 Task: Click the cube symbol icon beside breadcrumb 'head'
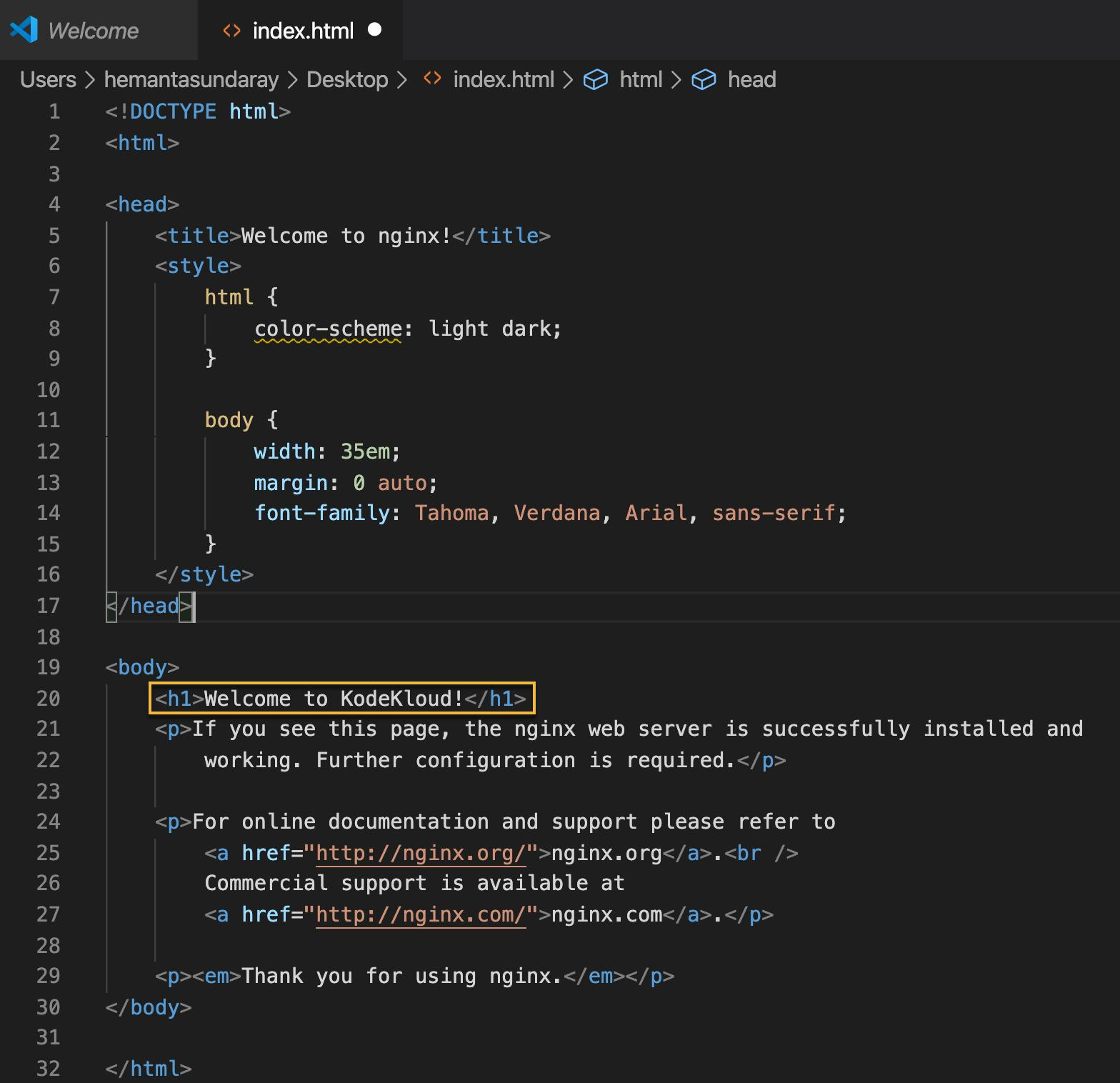point(704,79)
